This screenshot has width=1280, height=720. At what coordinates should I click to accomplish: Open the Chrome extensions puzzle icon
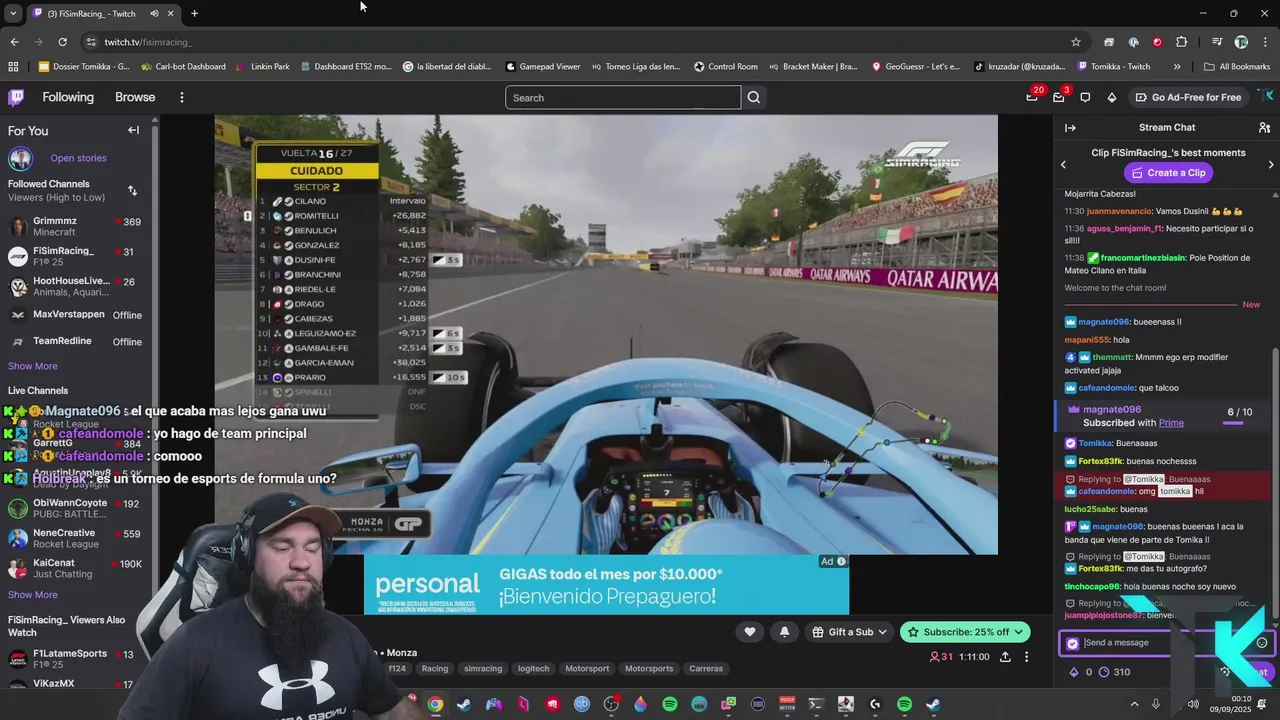point(1182,42)
